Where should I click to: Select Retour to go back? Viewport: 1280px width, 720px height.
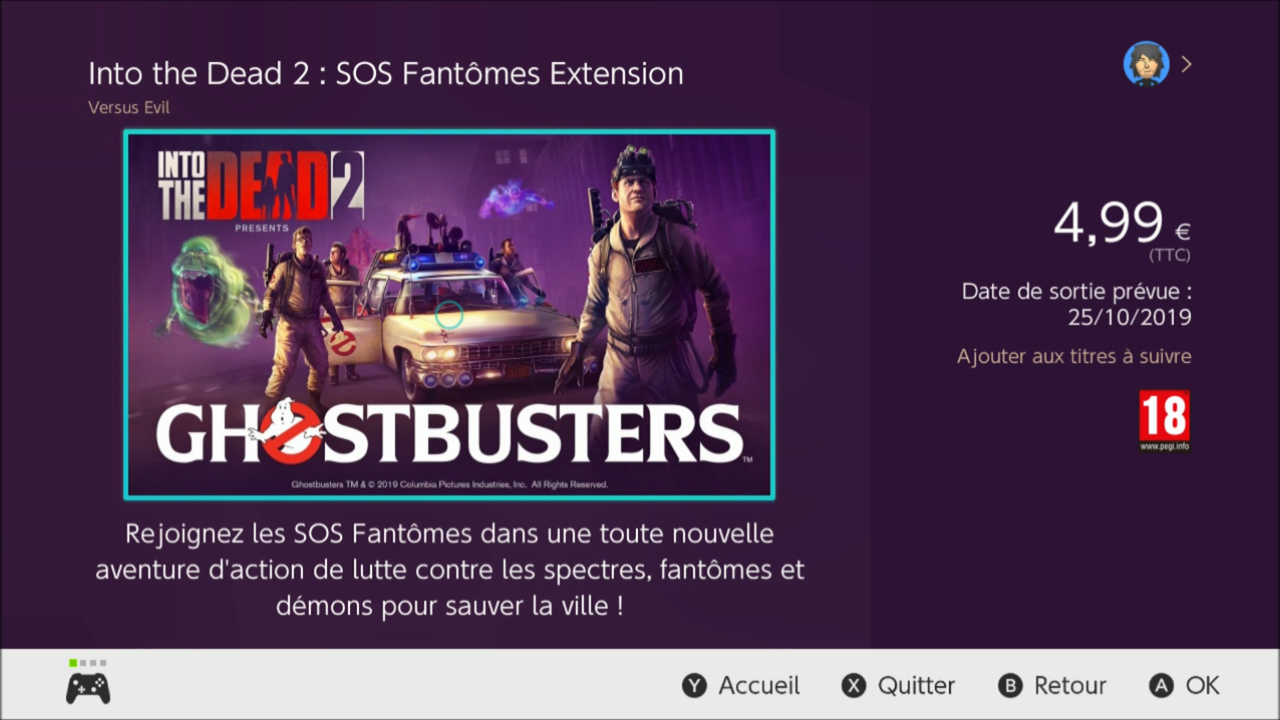point(1070,685)
